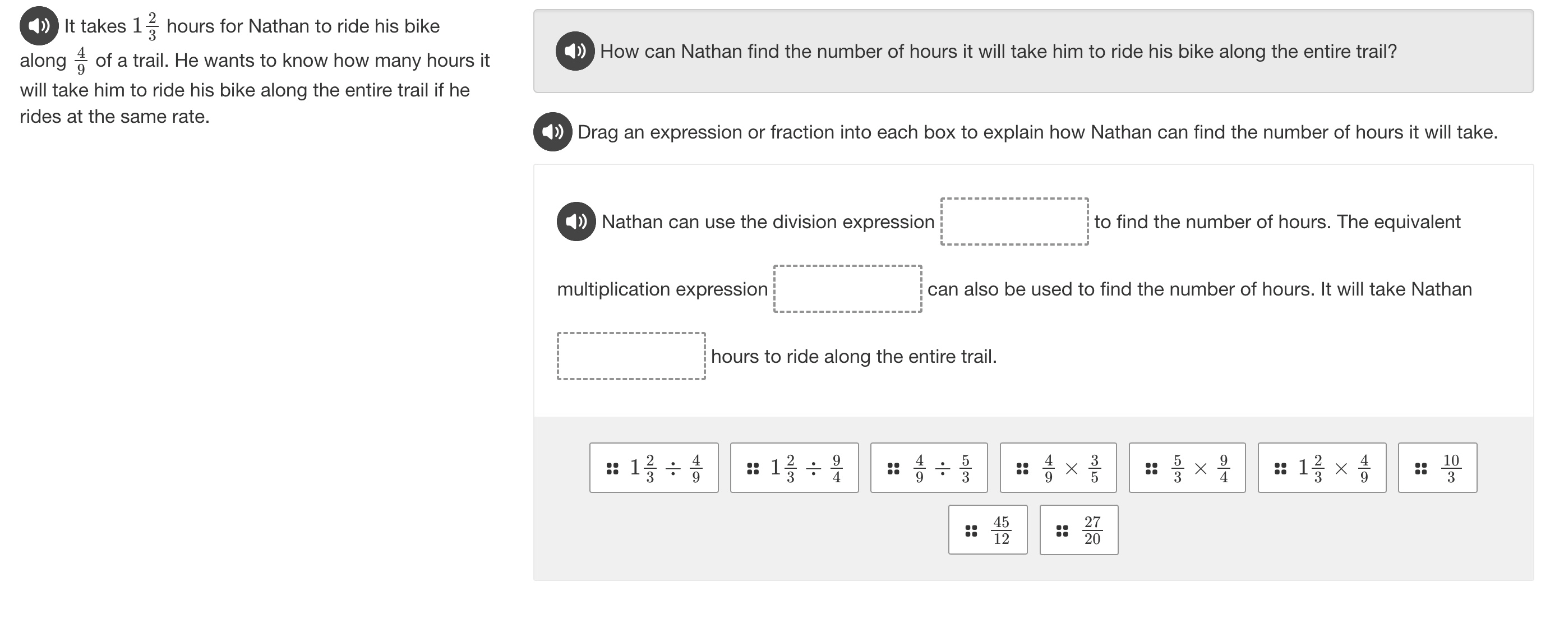The height and width of the screenshot is (643, 1553).
Task: Play audio for the bike trail problem text
Action: (39, 26)
